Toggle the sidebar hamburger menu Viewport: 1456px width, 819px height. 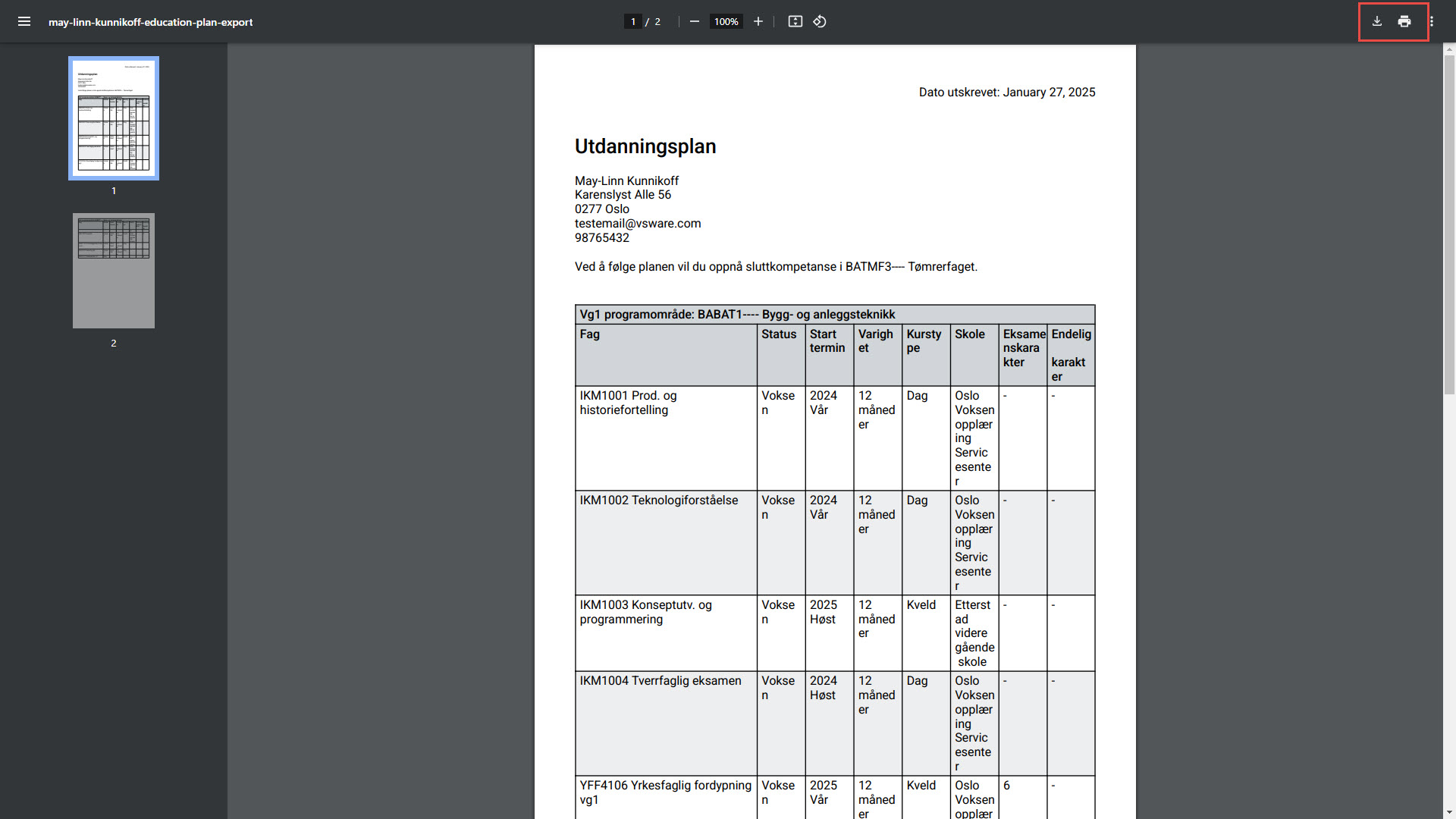tap(24, 21)
